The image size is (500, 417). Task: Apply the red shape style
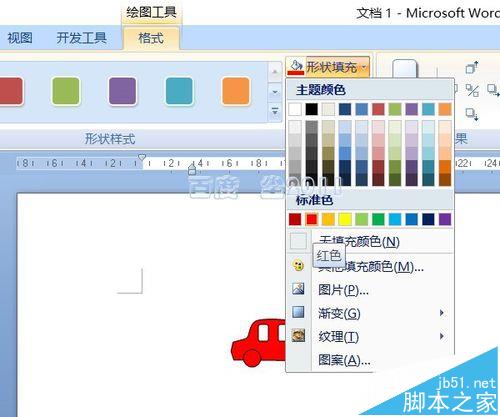(11, 91)
